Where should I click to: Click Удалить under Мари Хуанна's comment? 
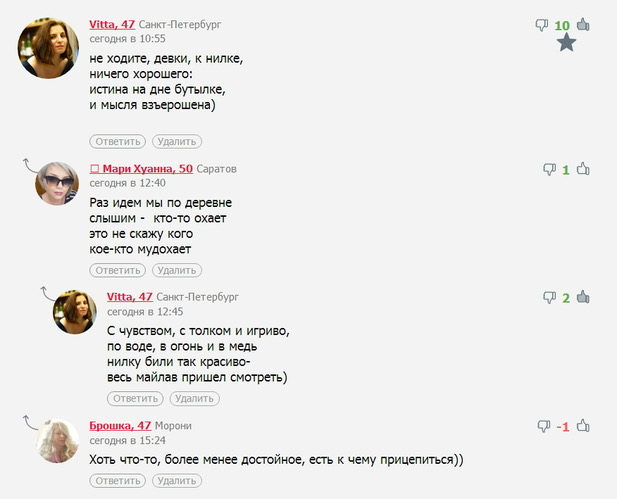pos(177,270)
